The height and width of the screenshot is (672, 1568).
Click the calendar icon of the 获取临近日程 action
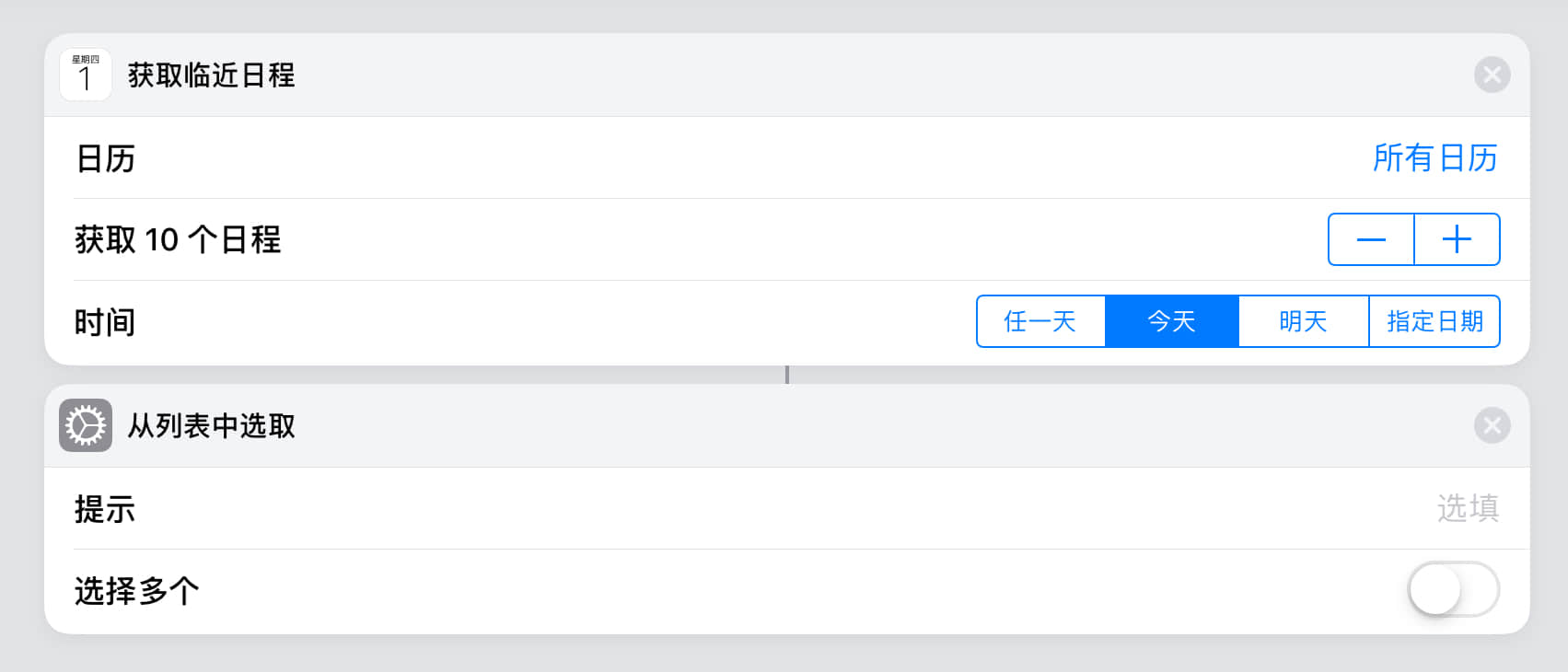pyautogui.click(x=86, y=75)
